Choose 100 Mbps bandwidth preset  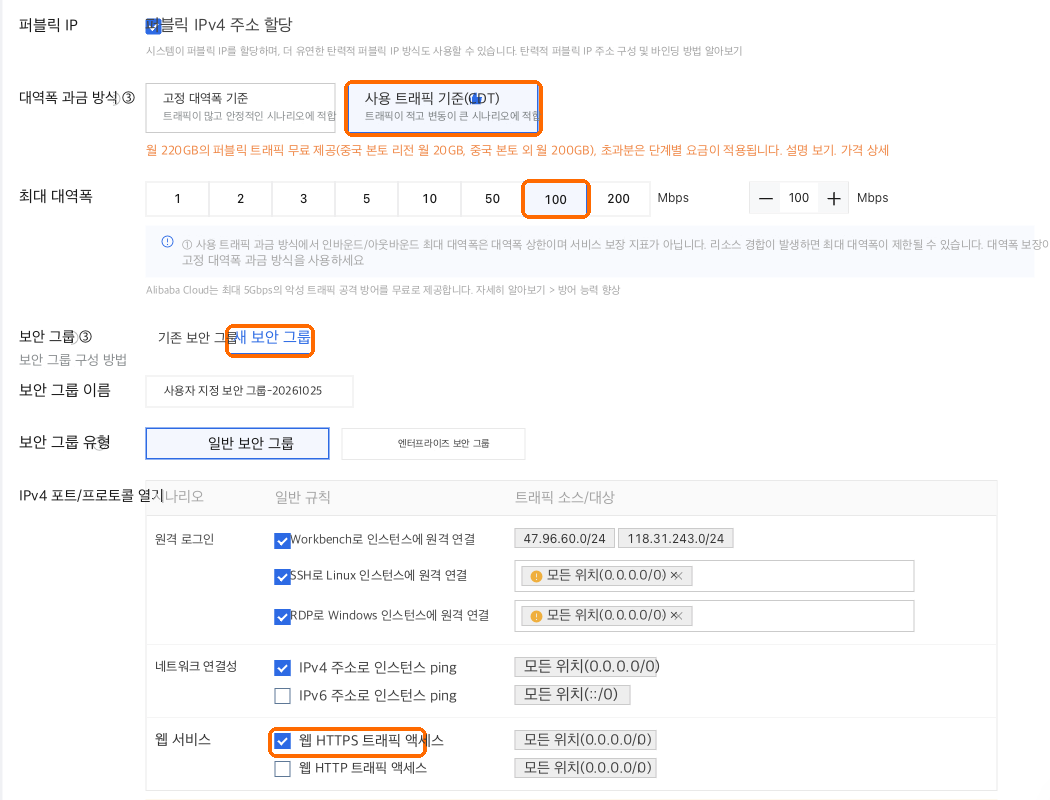(555, 199)
